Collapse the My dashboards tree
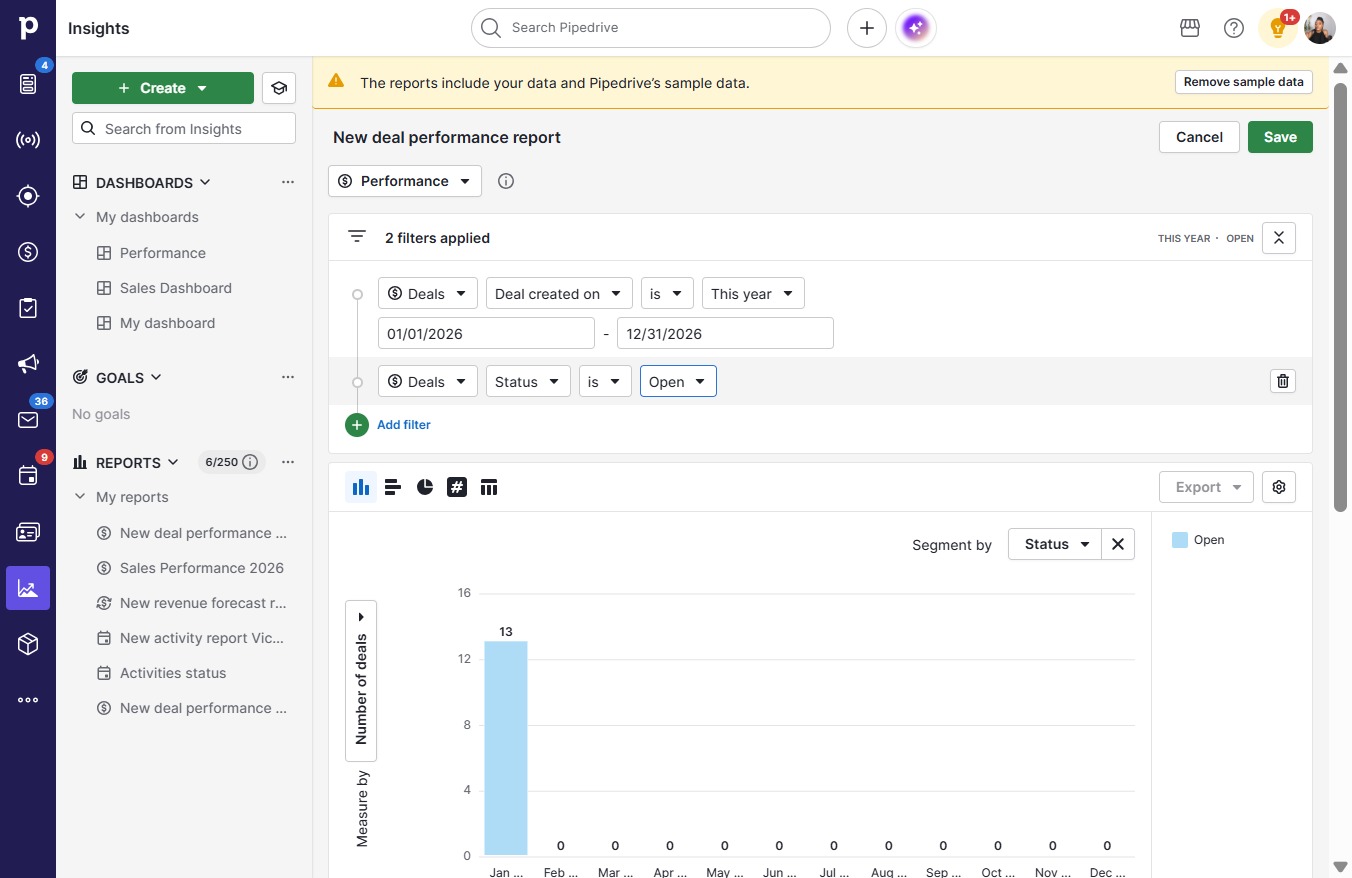This screenshot has width=1352, height=878. [80, 217]
